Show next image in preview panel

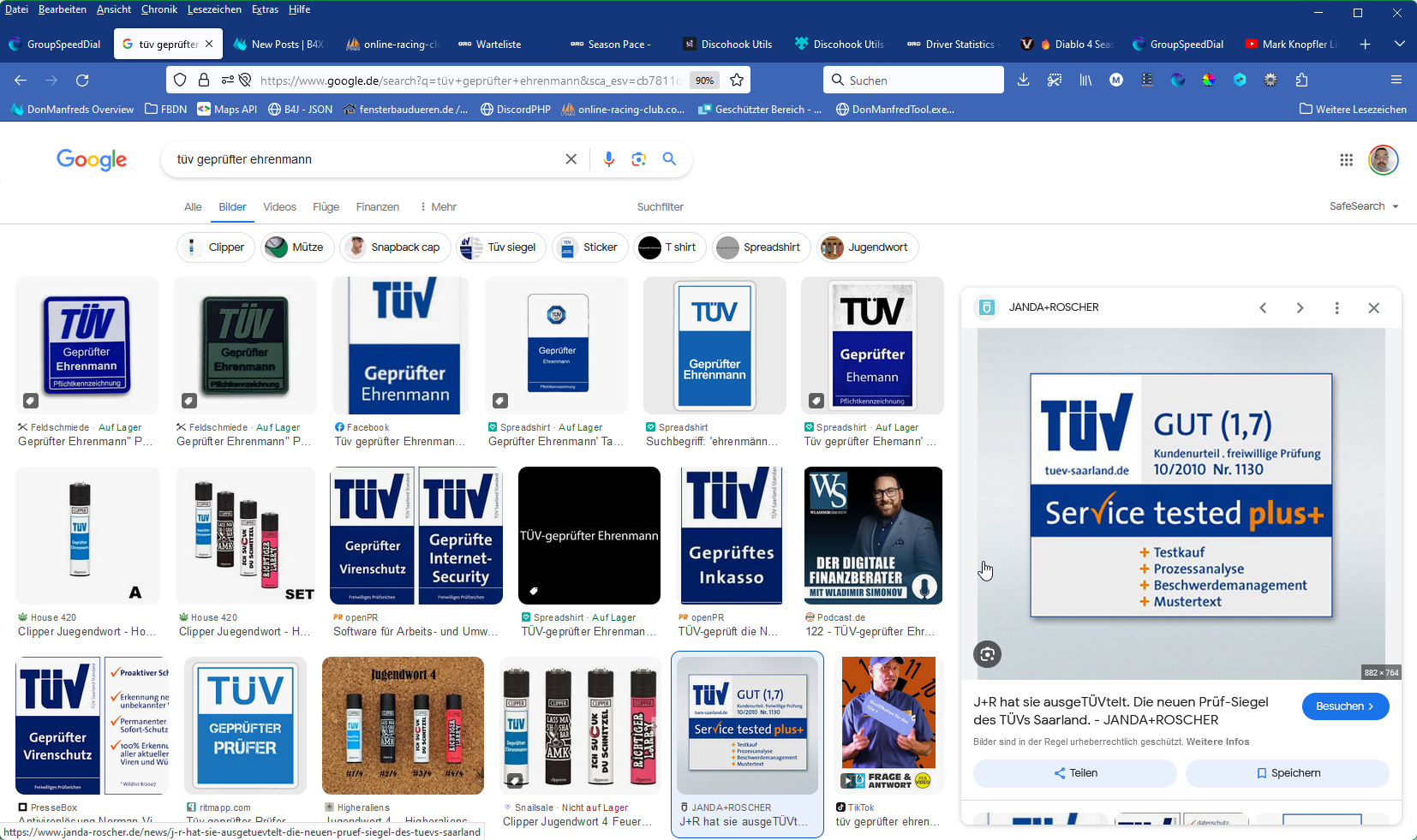click(1300, 308)
